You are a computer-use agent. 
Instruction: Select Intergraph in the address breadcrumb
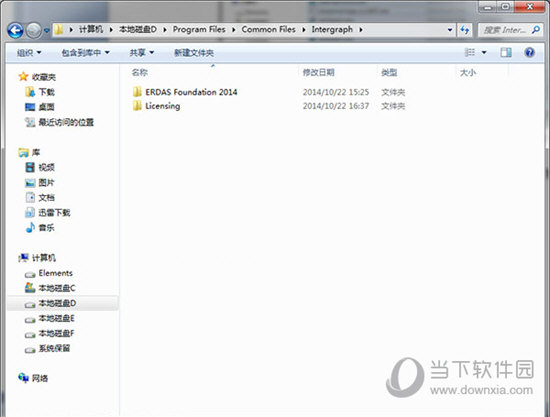(x=332, y=29)
